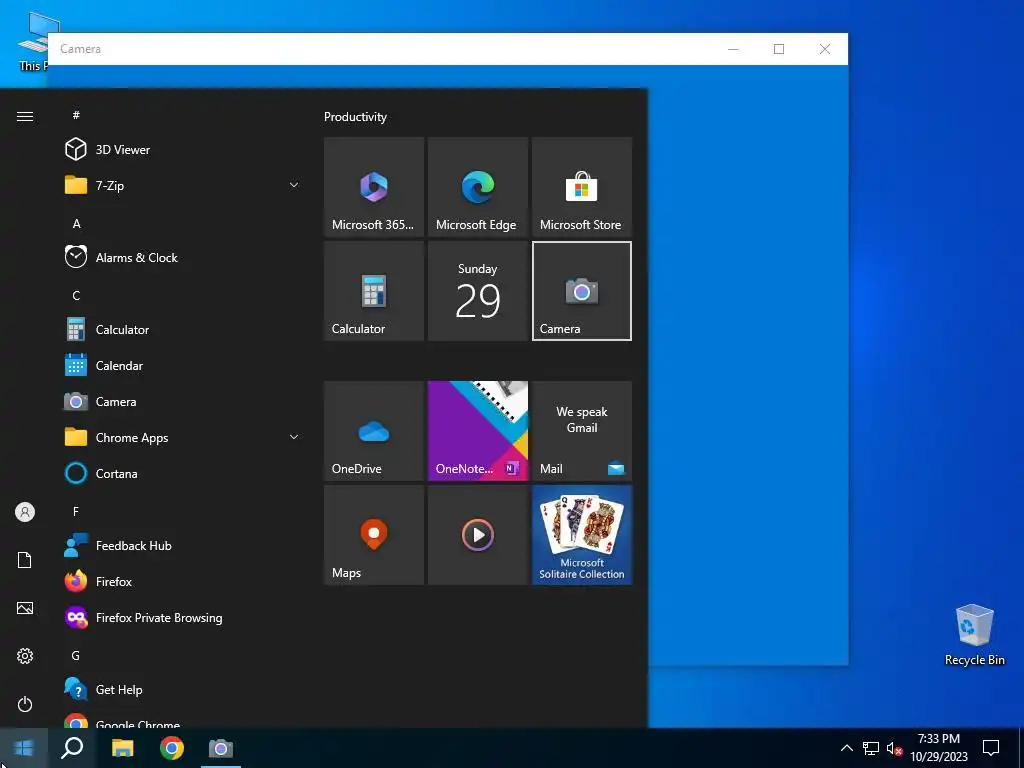Click the G letter header in app list
Viewport: 1024px width, 768px height.
[76, 655]
